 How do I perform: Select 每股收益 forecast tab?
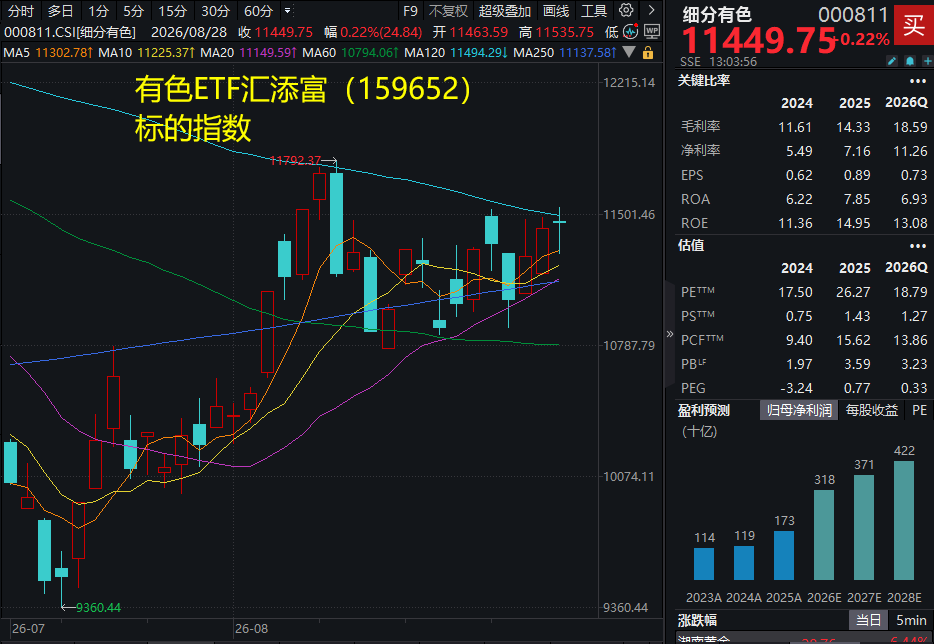(x=871, y=410)
